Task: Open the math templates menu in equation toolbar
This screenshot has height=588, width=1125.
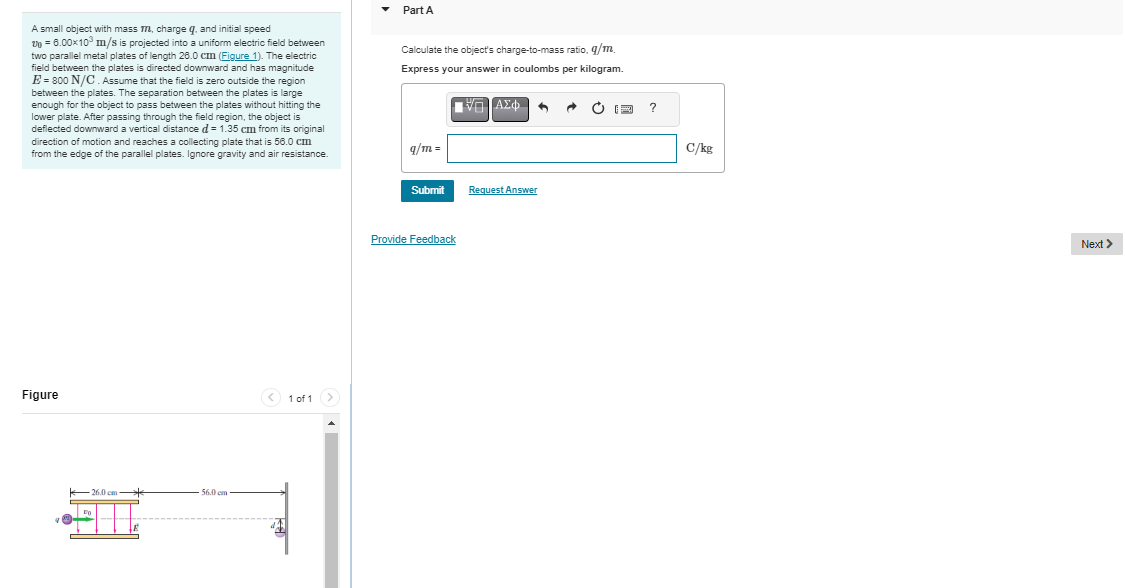Action: tap(469, 108)
